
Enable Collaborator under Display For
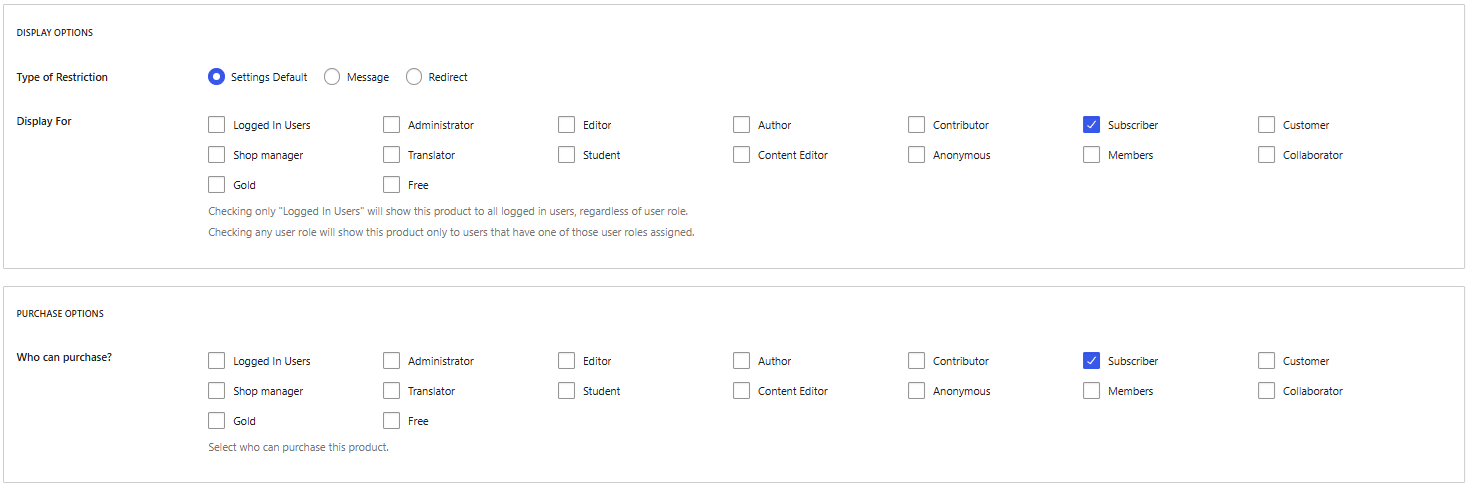1266,155
